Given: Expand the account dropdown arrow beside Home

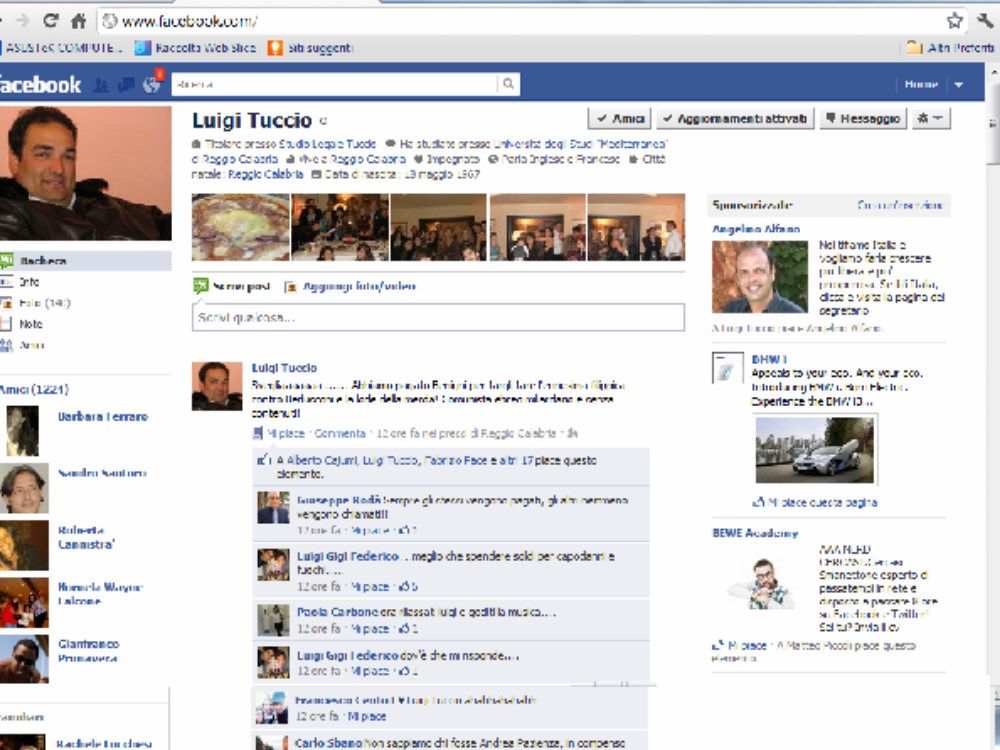Looking at the screenshot, I should pyautogui.click(x=958, y=85).
